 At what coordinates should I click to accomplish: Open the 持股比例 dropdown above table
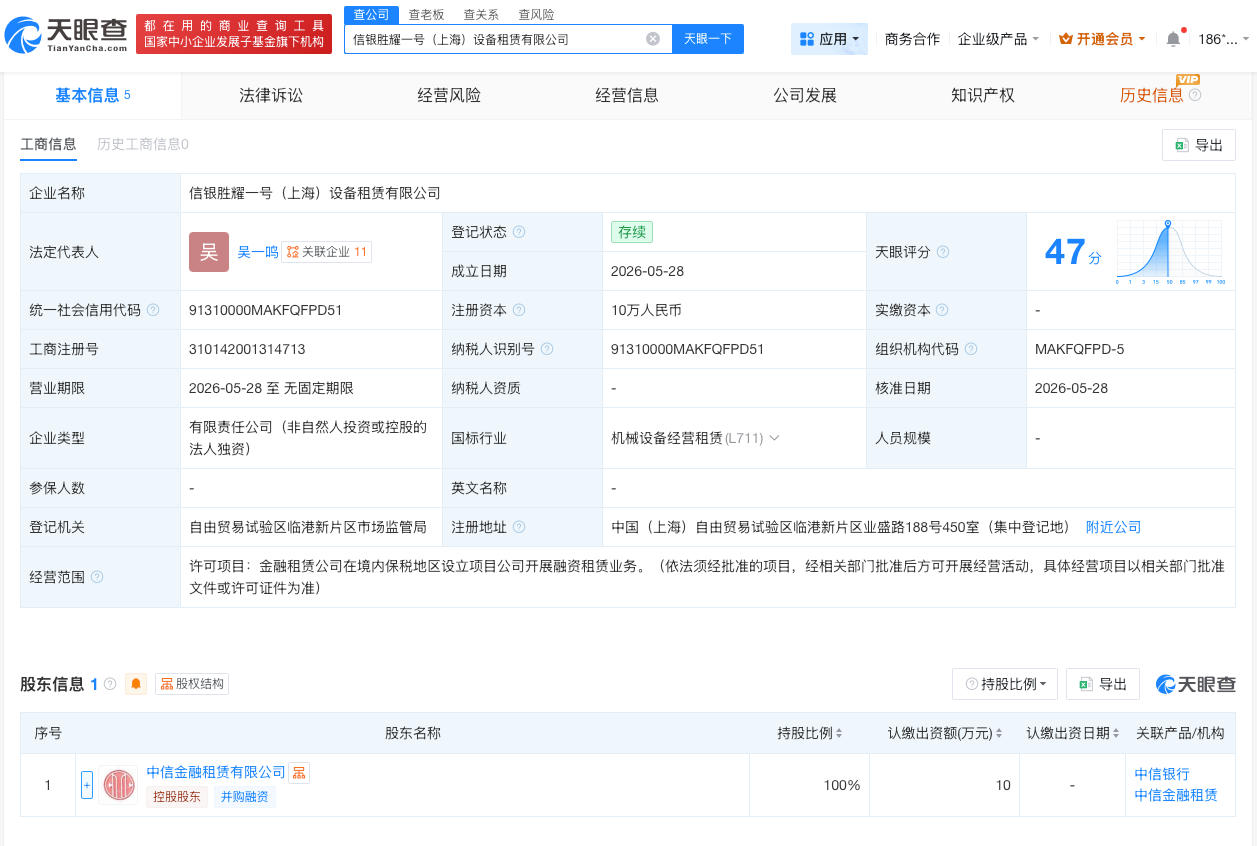click(x=1005, y=684)
